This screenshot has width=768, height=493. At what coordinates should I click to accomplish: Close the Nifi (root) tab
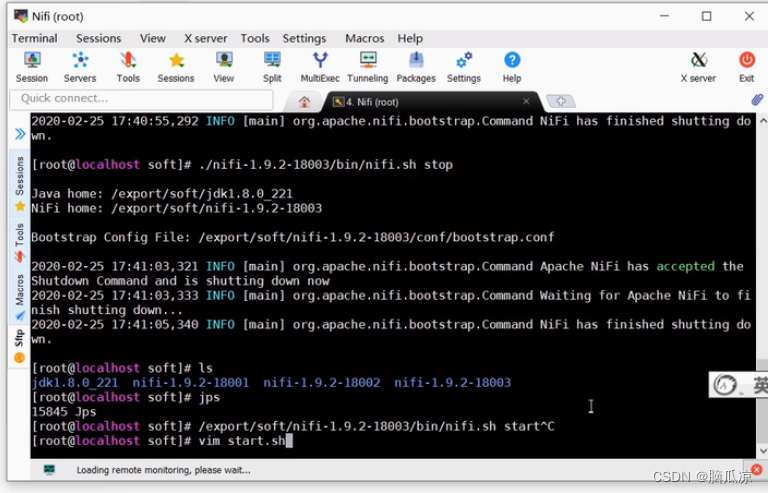point(526,101)
